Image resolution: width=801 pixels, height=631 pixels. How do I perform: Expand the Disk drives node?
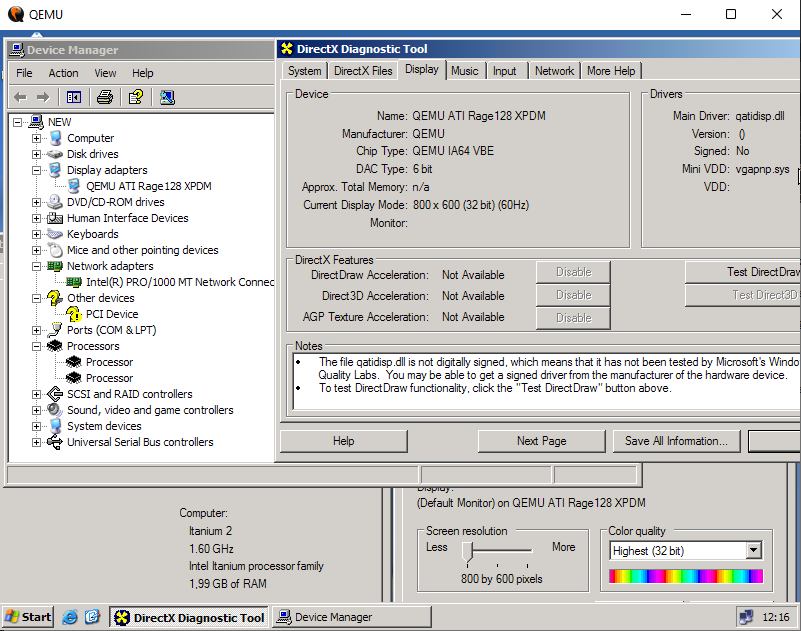(36, 154)
